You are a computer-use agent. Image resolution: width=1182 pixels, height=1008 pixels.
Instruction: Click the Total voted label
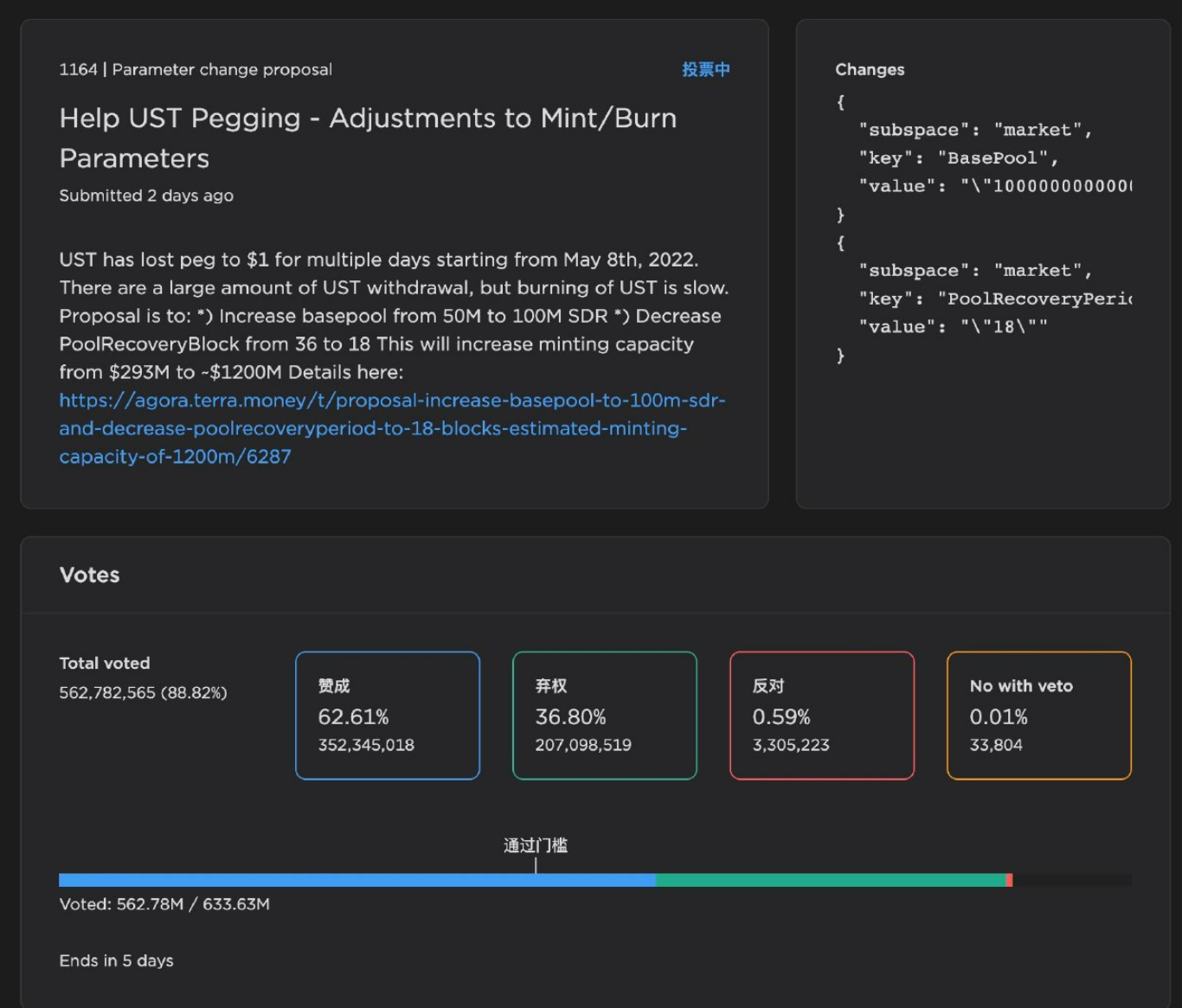point(105,663)
